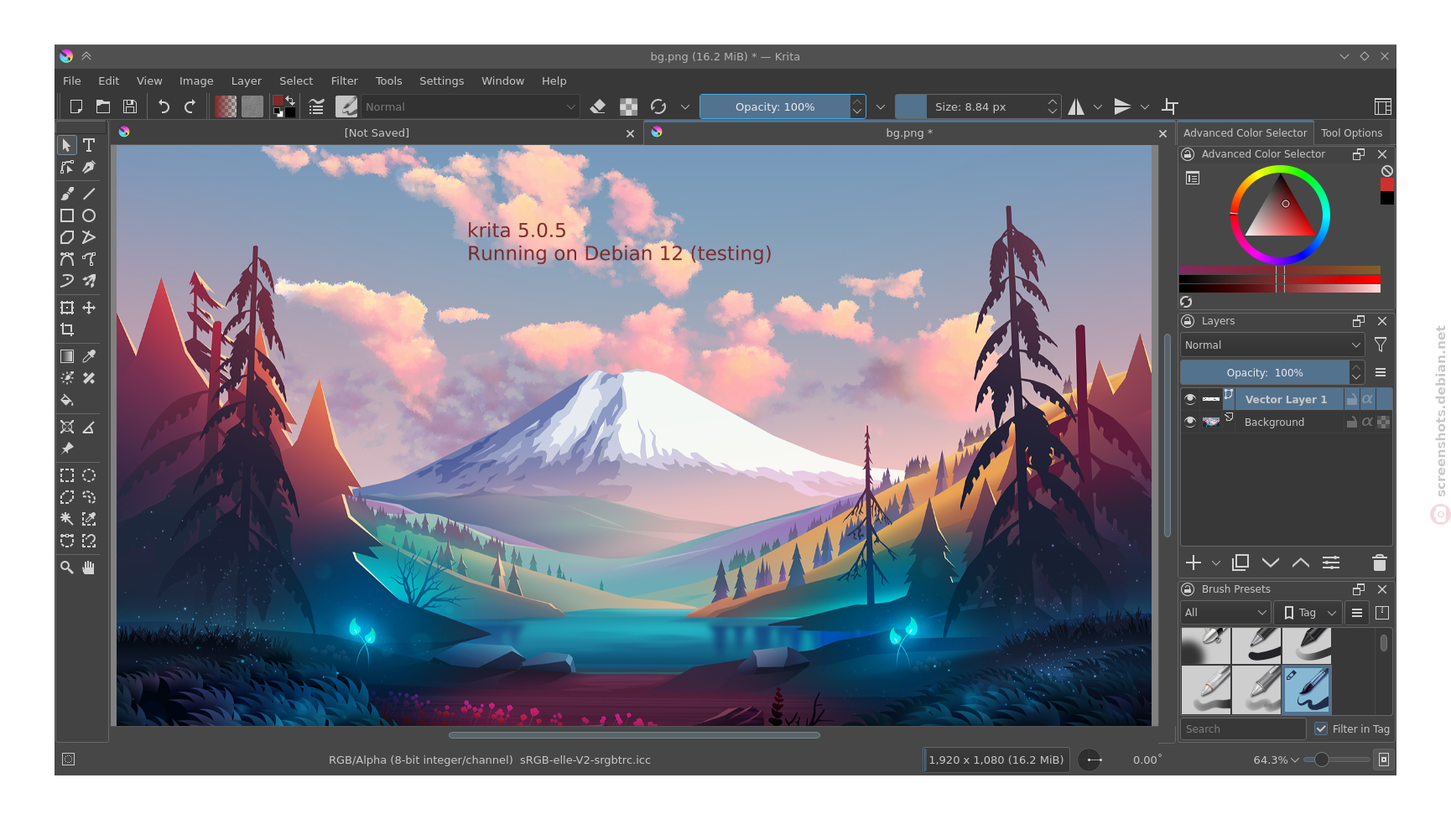
Task: Open the All brush tag dropdown
Action: [1225, 613]
